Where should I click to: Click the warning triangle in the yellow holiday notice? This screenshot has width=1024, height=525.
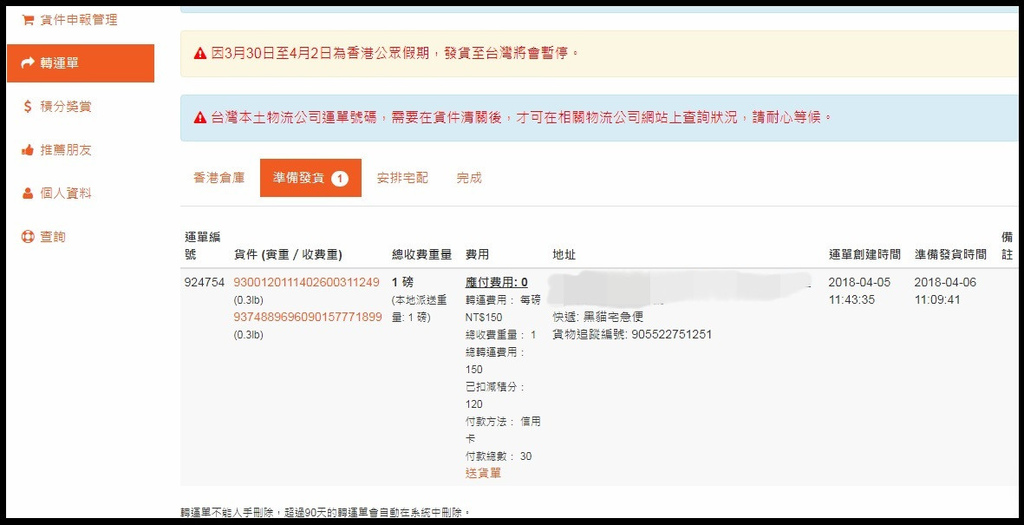(200, 53)
